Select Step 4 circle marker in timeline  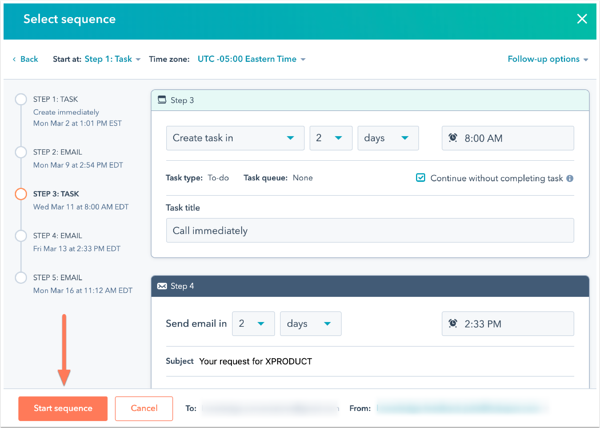click(x=21, y=236)
